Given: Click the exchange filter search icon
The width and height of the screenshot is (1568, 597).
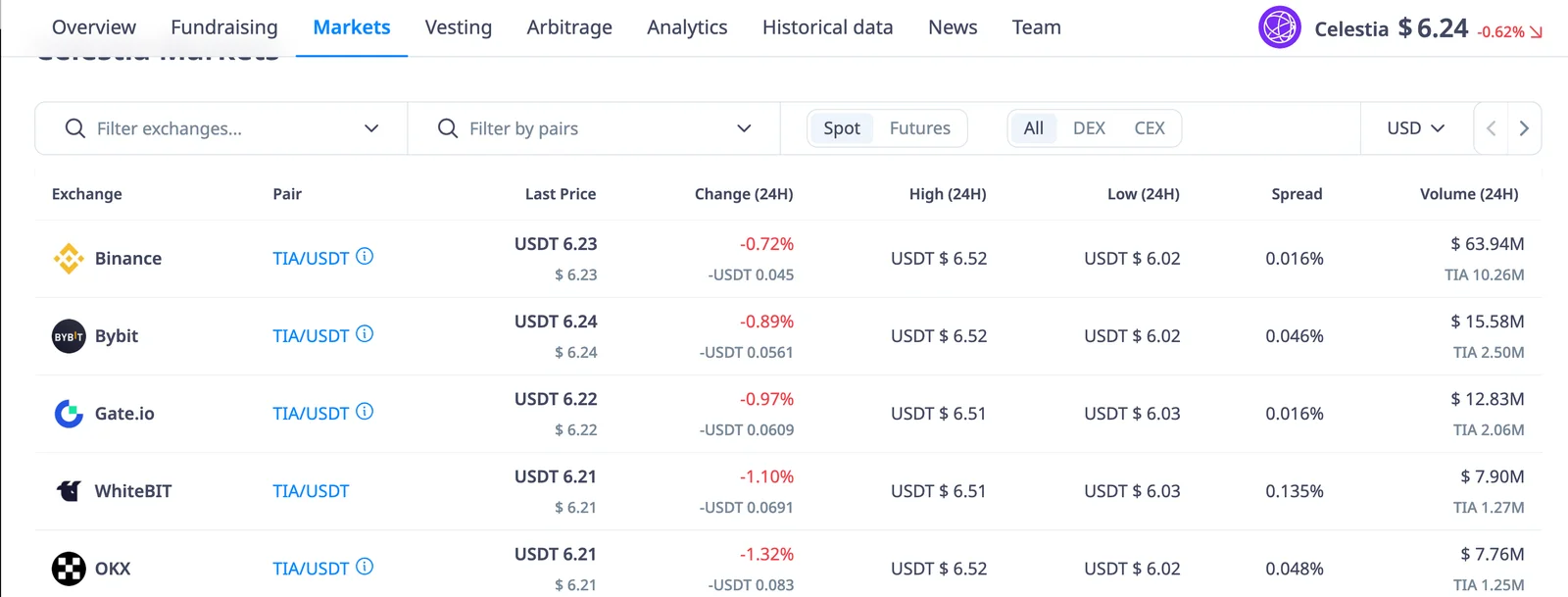Looking at the screenshot, I should click(x=75, y=128).
